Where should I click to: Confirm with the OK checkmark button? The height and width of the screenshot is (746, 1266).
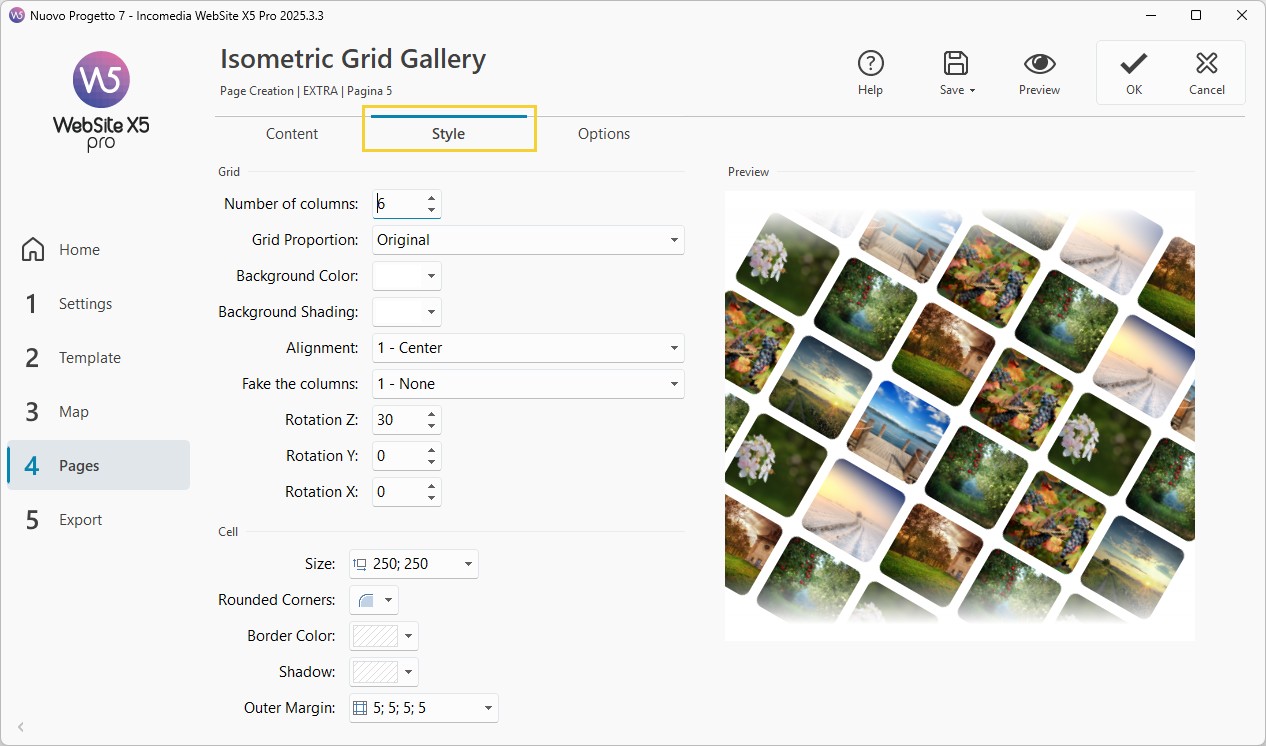(1133, 73)
